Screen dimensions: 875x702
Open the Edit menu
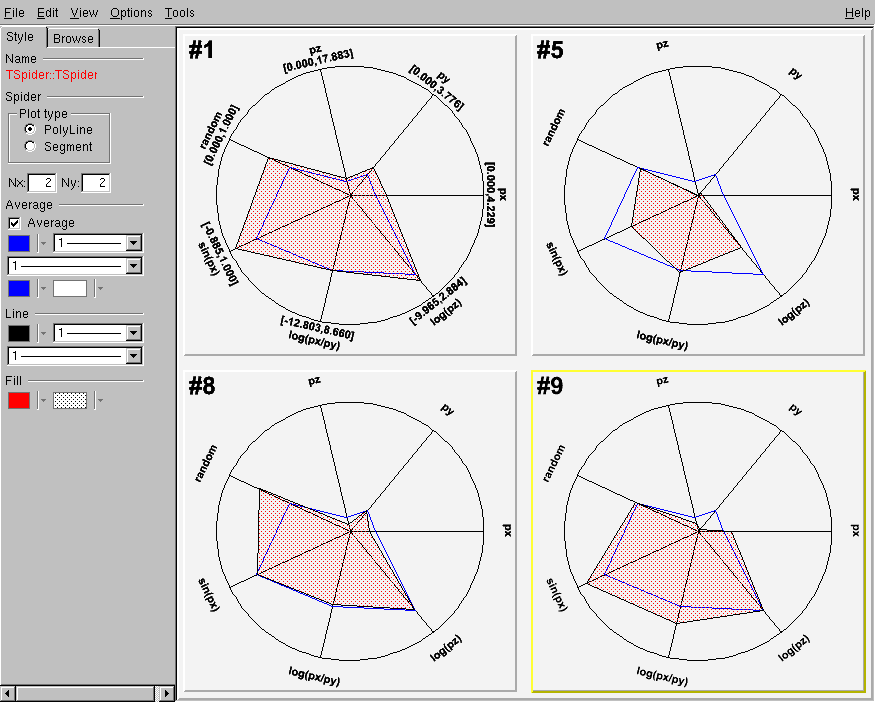[x=47, y=12]
